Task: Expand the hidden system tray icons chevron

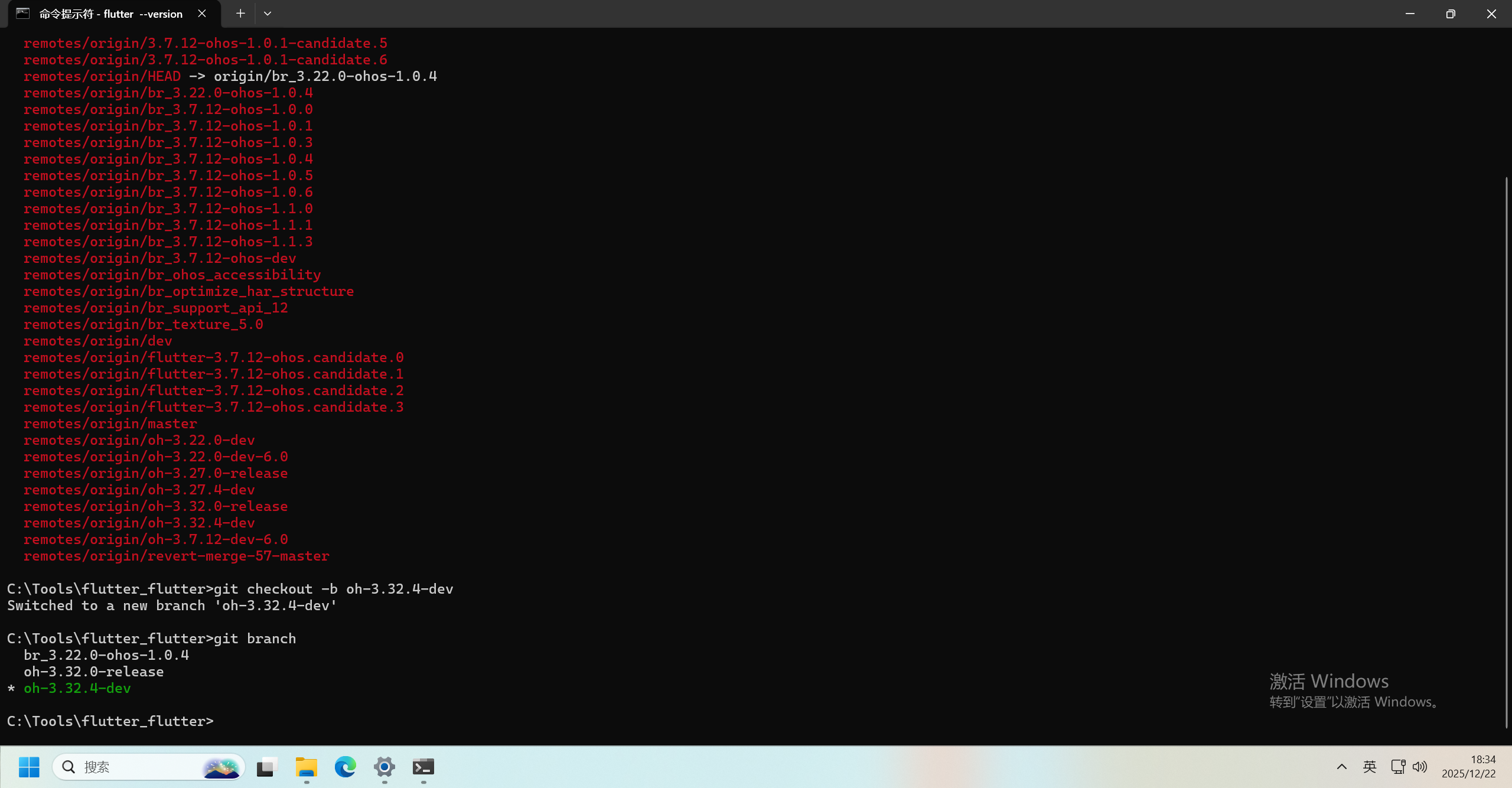Action: point(1341,767)
